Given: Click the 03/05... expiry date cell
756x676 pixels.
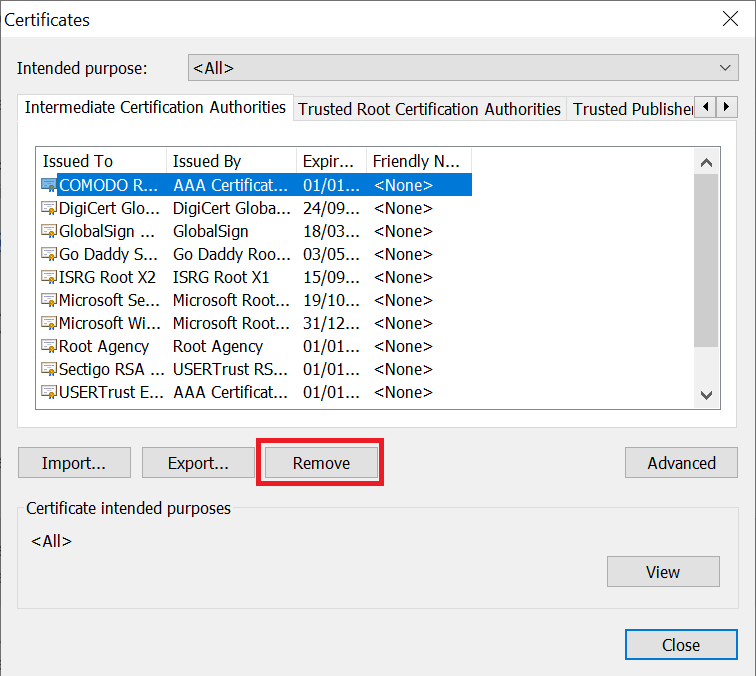Looking at the screenshot, I should [x=331, y=254].
